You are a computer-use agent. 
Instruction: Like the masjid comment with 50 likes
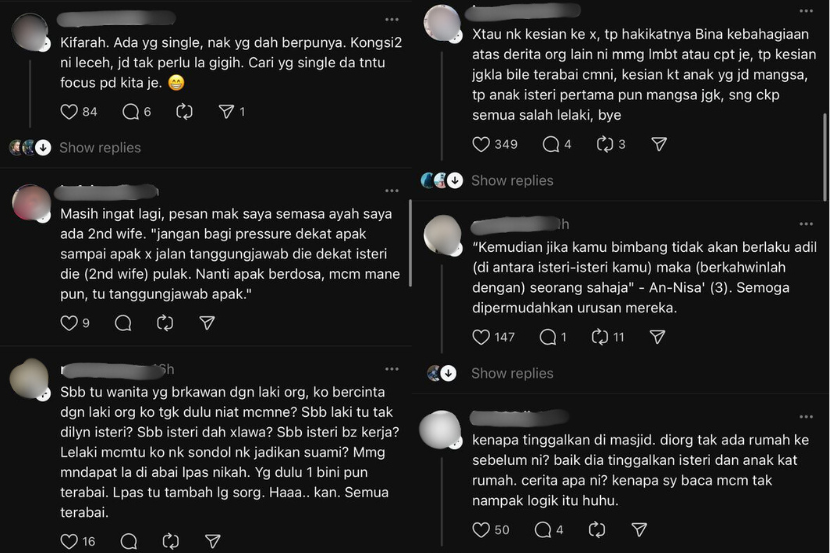(x=481, y=530)
